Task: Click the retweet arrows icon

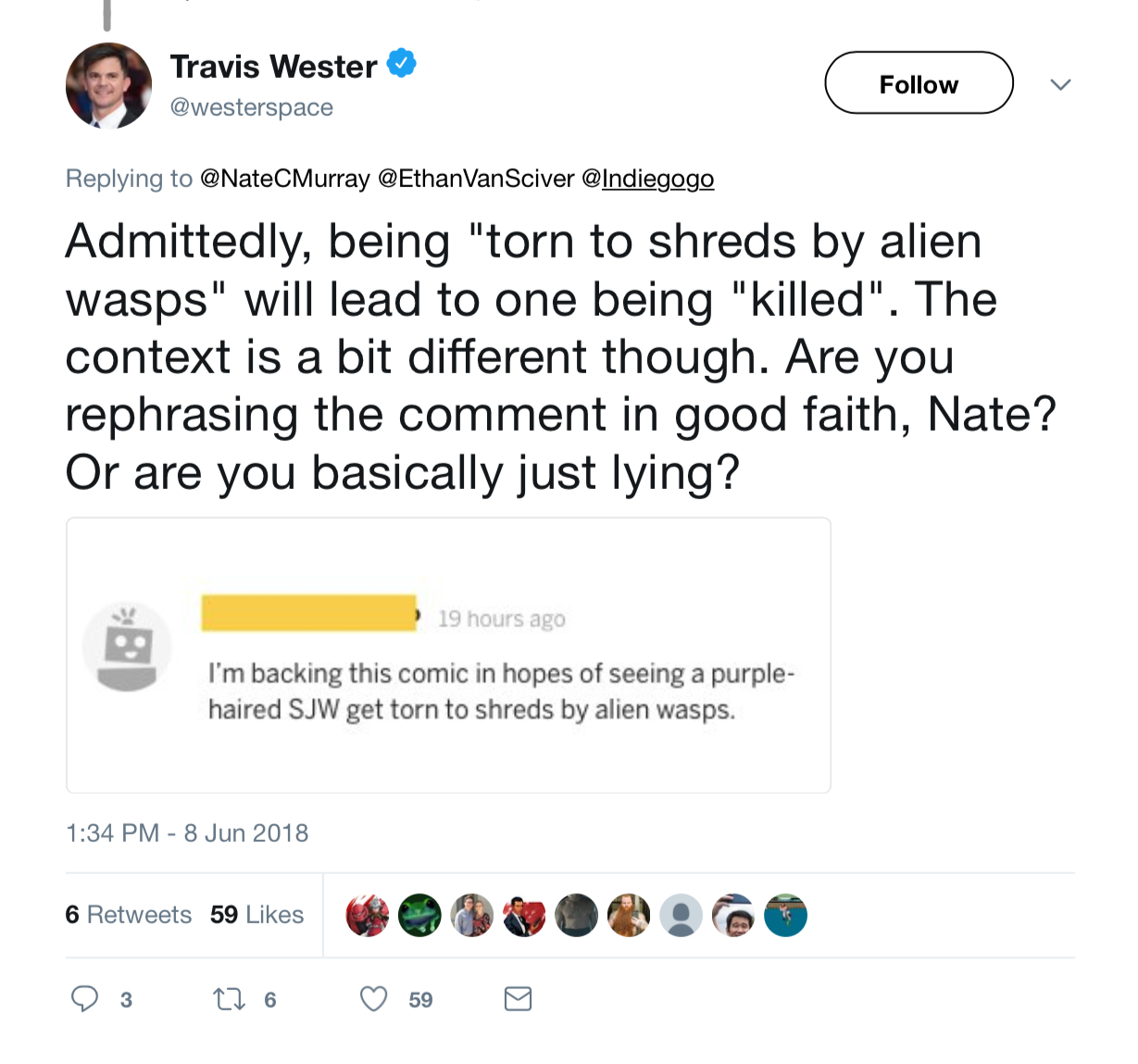Action: coord(229,999)
